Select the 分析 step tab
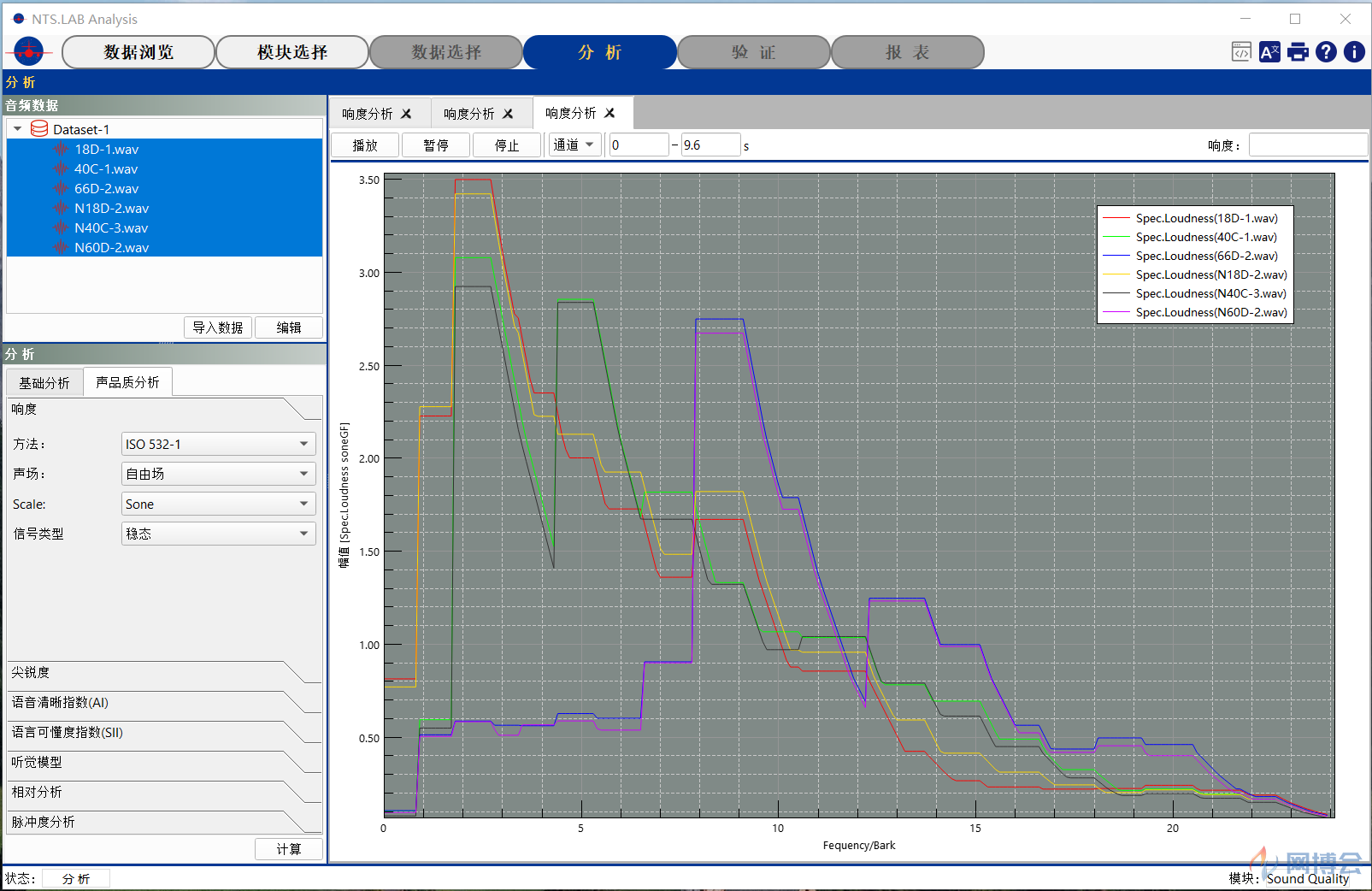This screenshot has width=1372, height=891. pos(600,52)
